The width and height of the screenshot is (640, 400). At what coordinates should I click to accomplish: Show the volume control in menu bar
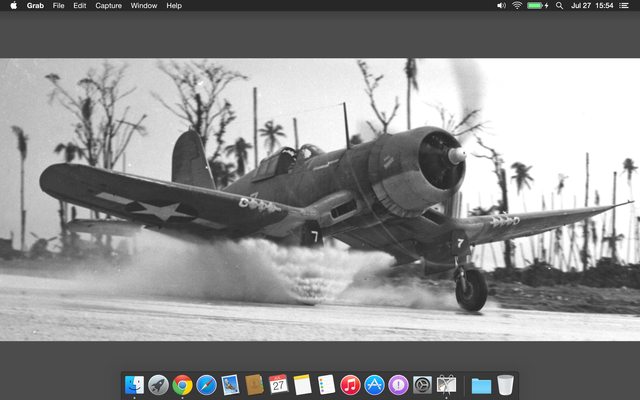[501, 6]
